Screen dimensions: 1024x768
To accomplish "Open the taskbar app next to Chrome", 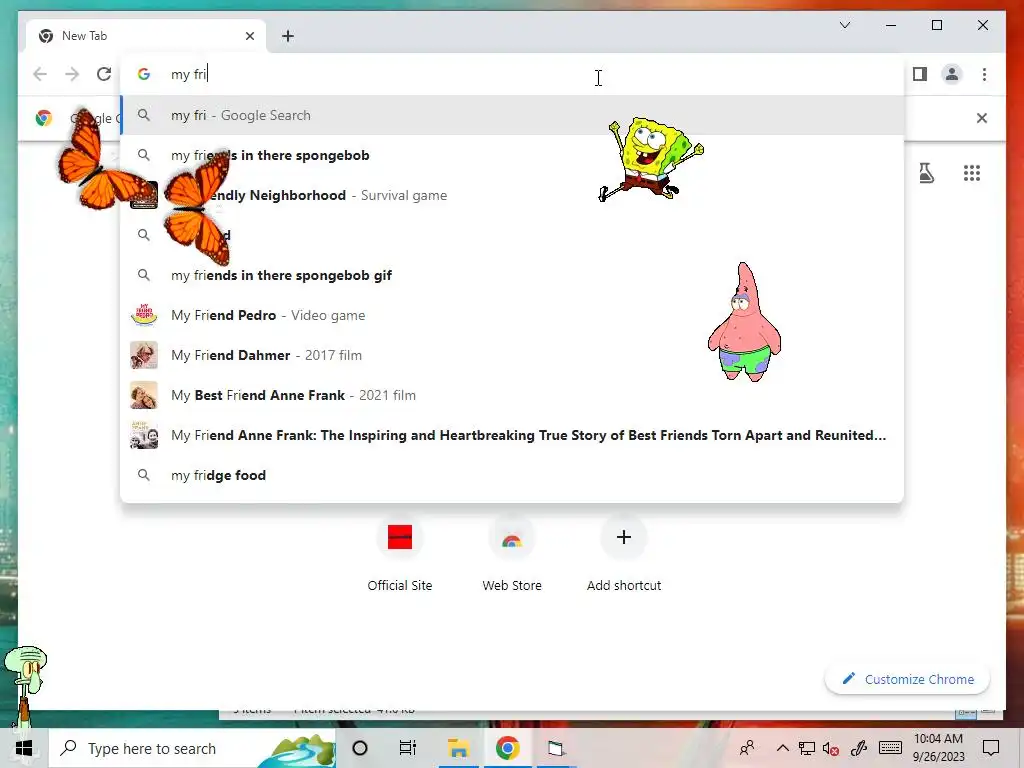I will (556, 748).
